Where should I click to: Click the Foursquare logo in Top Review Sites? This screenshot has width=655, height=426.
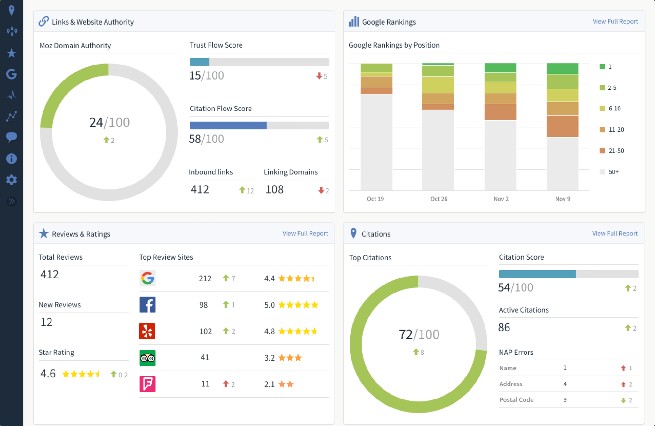click(147, 384)
